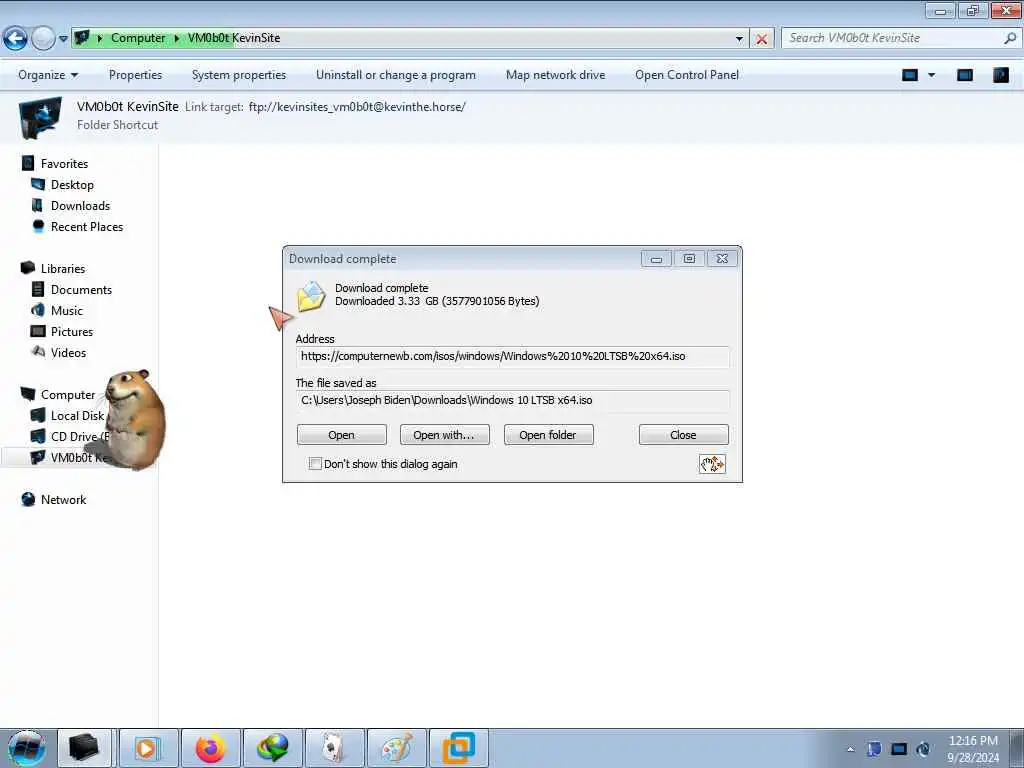Click the large VM0b0t KevinSite computer icon

(40, 118)
